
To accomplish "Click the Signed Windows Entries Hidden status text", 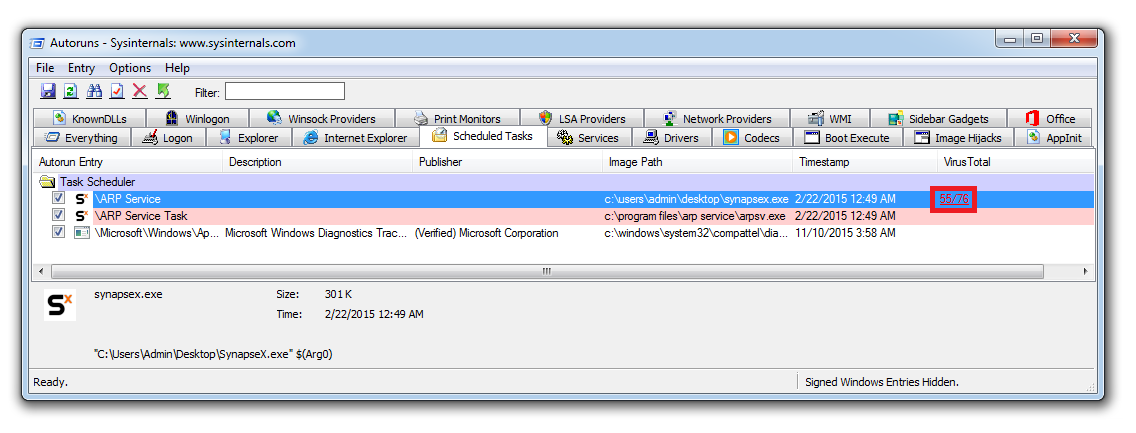I will 882,382.
